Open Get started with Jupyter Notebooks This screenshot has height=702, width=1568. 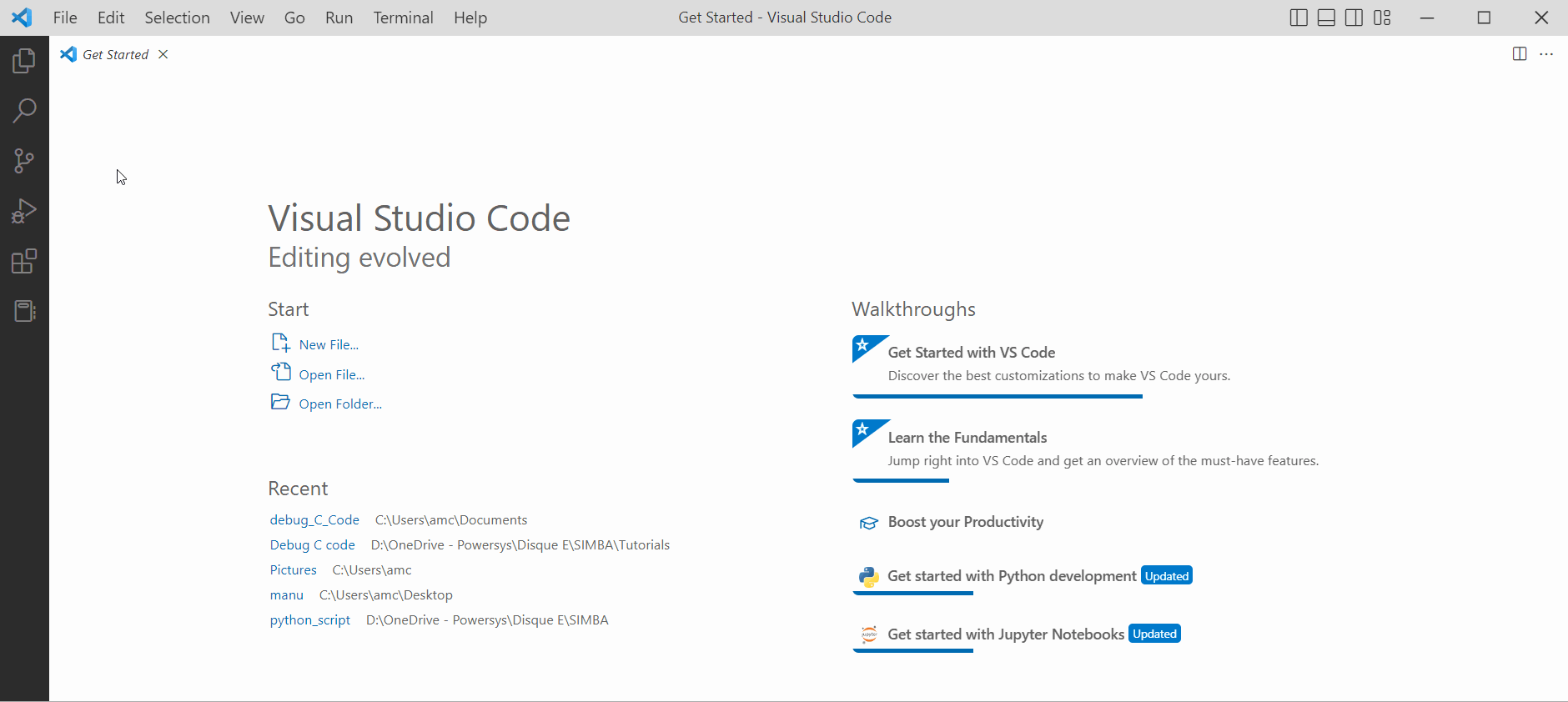coord(1006,634)
